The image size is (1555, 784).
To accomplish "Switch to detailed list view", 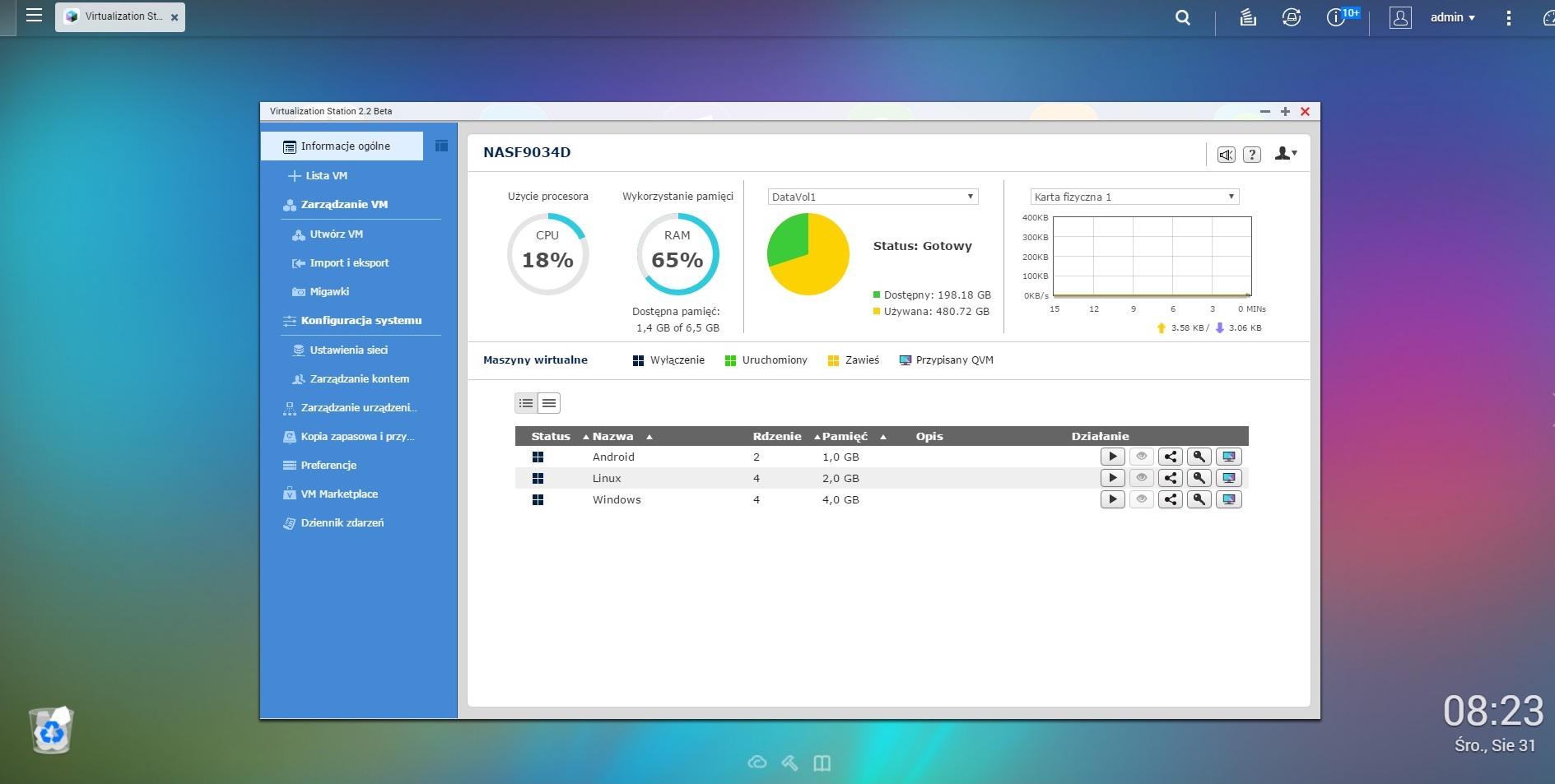I will click(526, 403).
